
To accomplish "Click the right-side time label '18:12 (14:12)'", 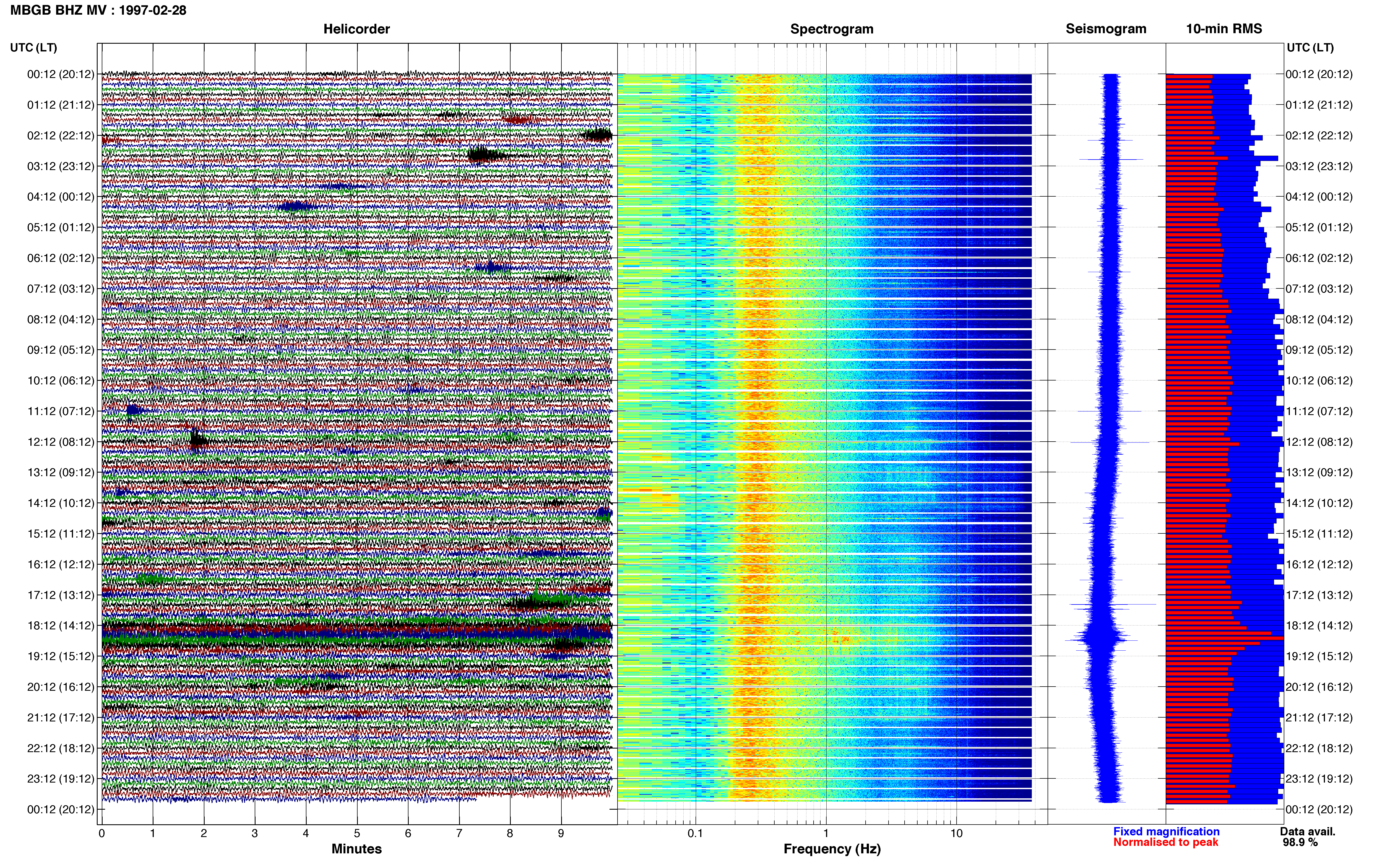I will [1319, 626].
